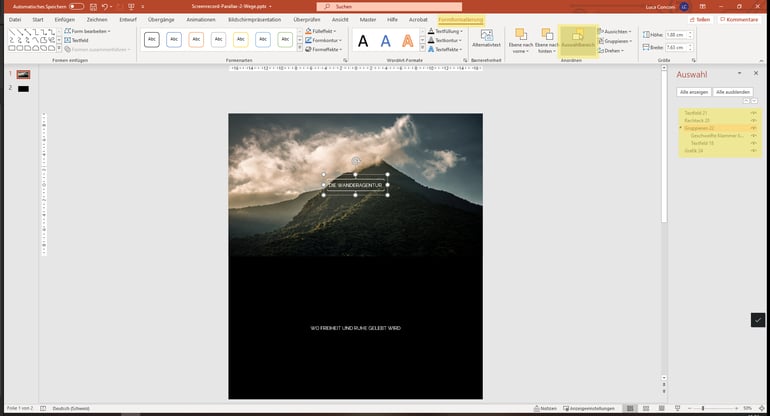This screenshot has width=770, height=416.
Task: Select the orange outlined Abc shape style
Action: tap(196, 39)
